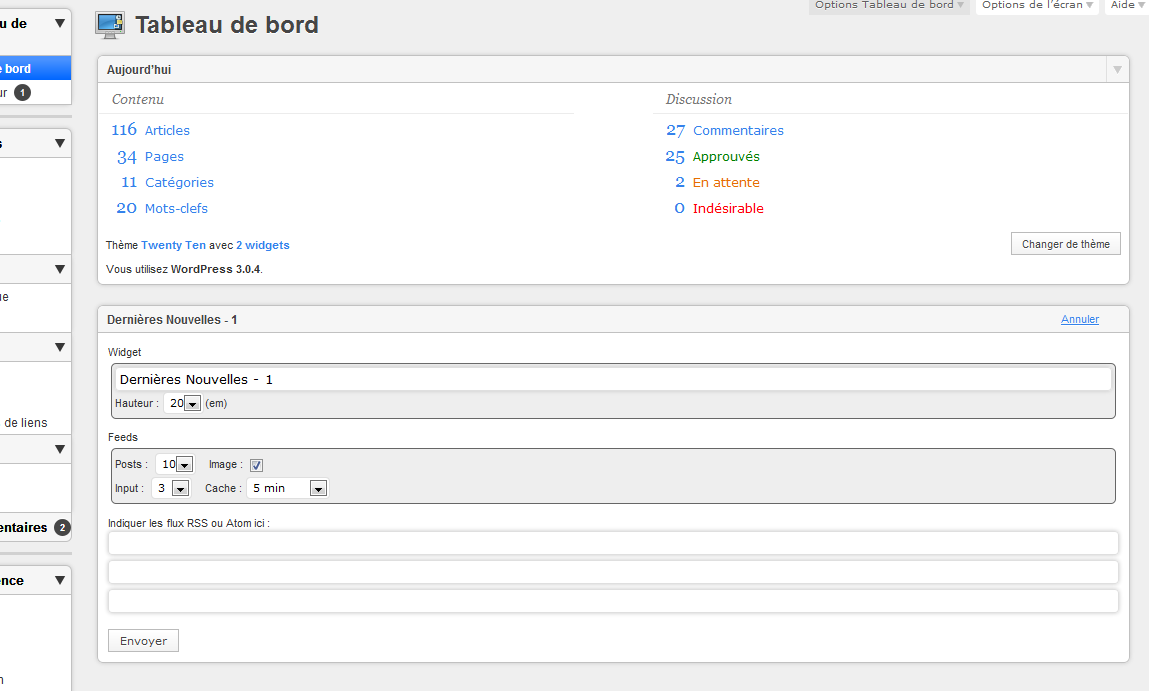Click the widget title input field
The image size is (1149, 691).
[613, 380]
